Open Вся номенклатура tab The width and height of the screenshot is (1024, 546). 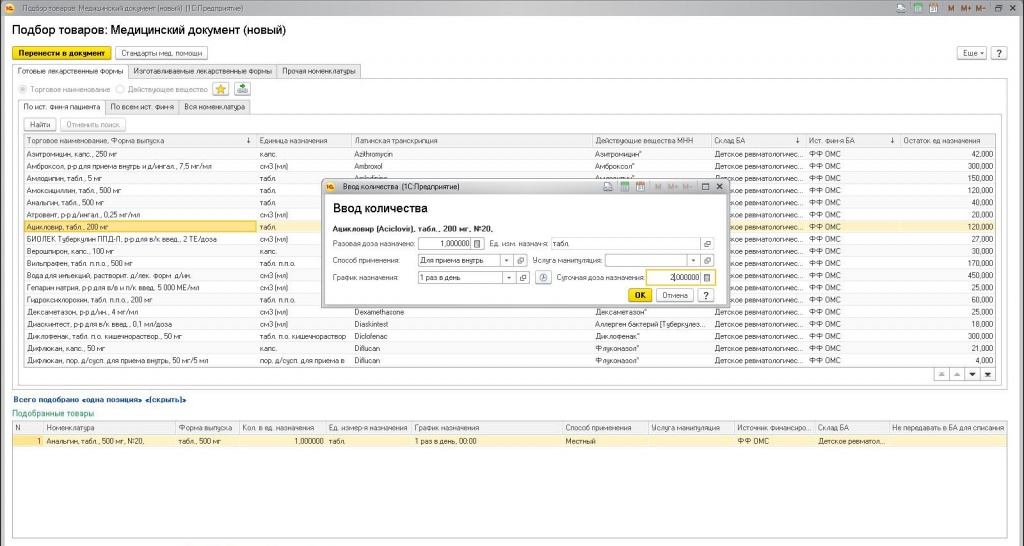coord(214,106)
